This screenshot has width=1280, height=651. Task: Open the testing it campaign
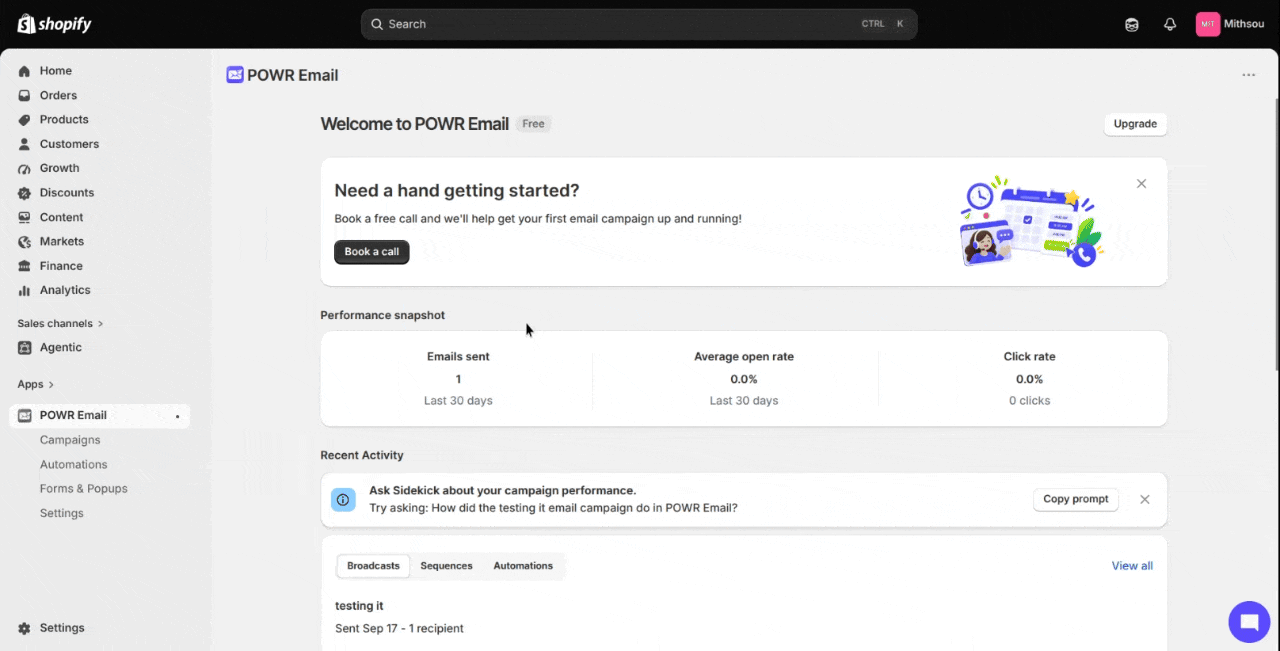pyautogui.click(x=359, y=606)
